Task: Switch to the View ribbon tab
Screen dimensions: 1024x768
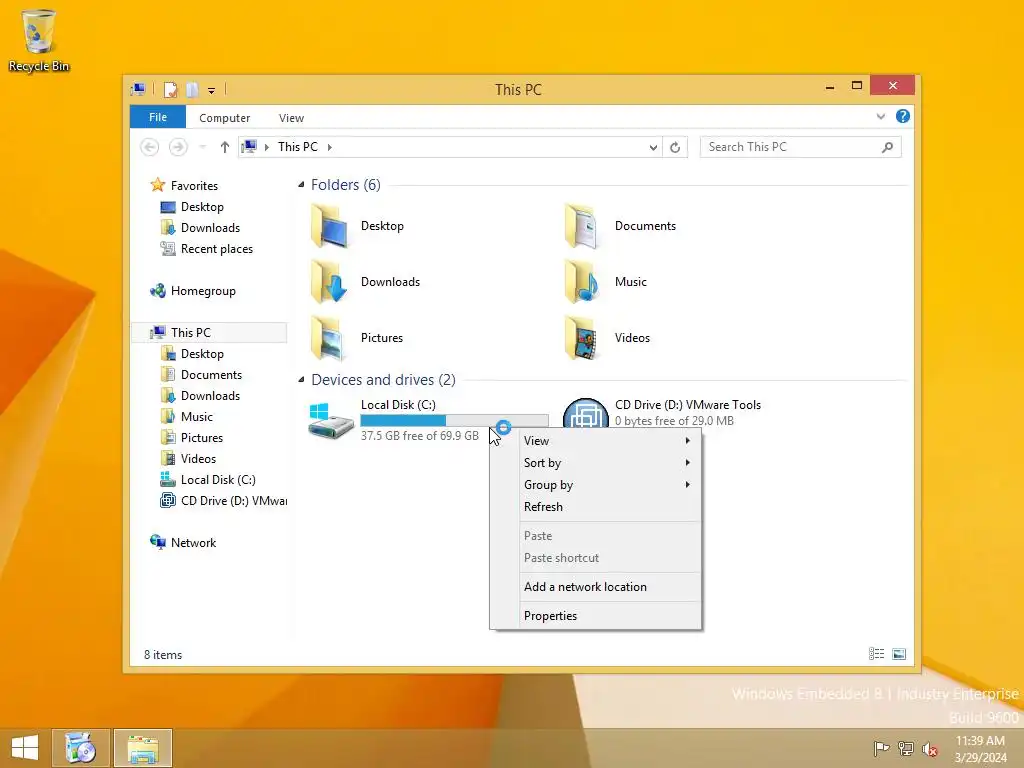Action: 291,118
